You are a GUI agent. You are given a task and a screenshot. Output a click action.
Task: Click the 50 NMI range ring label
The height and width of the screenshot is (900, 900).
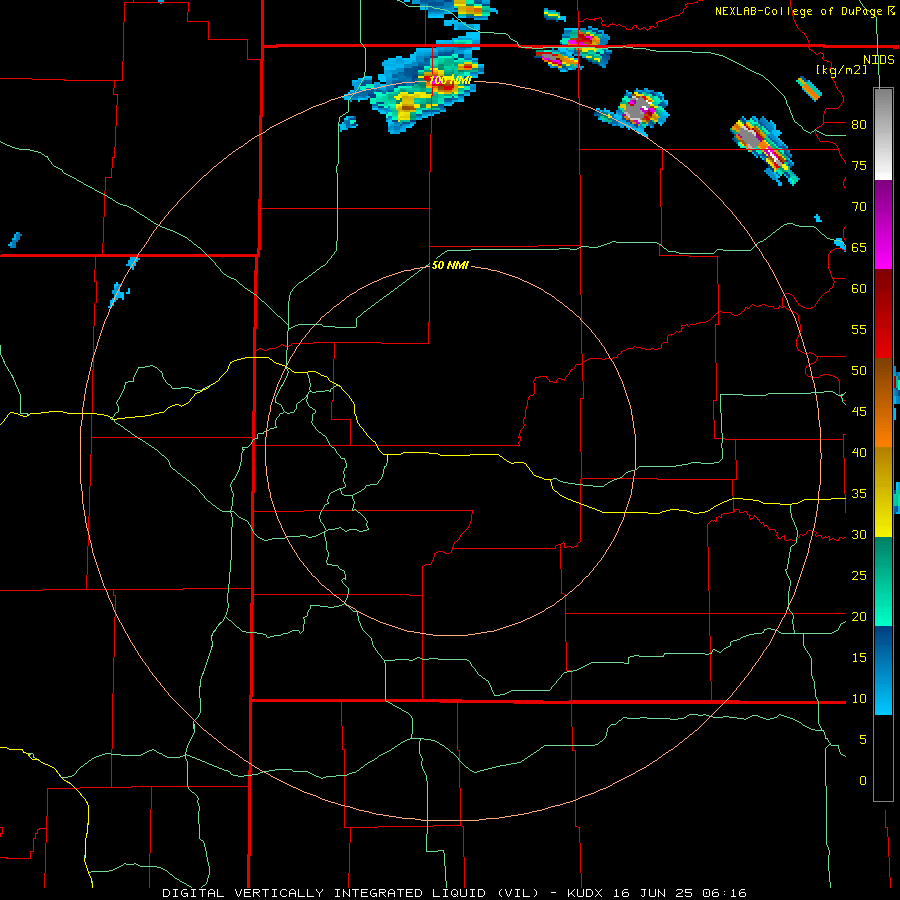tap(450, 265)
